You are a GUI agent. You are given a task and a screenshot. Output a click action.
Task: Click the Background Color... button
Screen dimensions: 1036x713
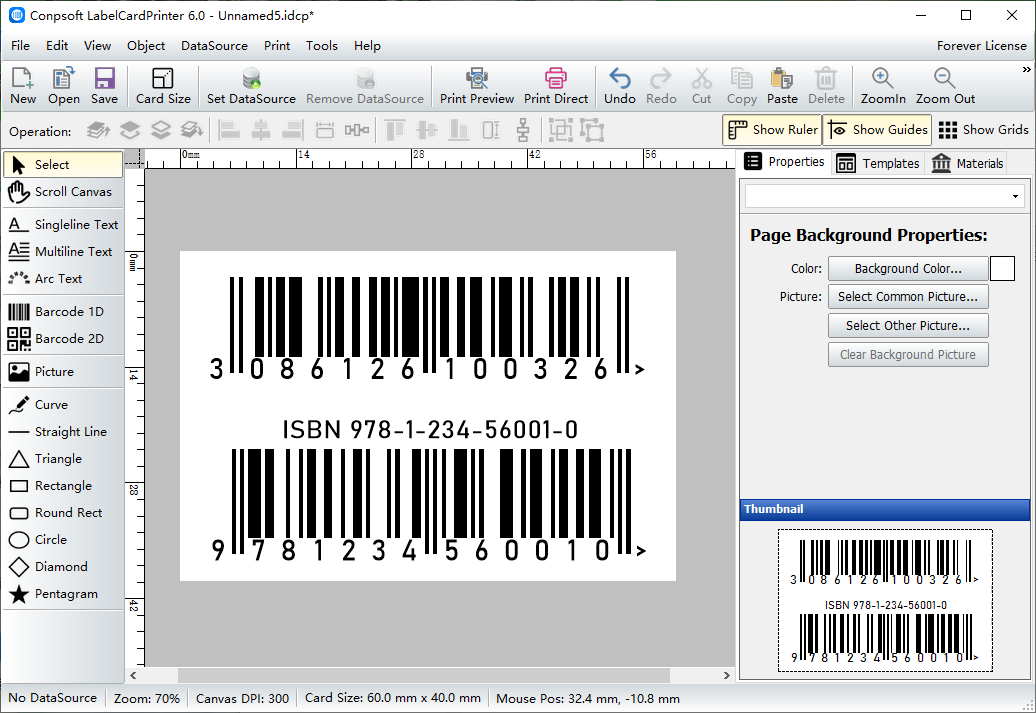tap(908, 269)
